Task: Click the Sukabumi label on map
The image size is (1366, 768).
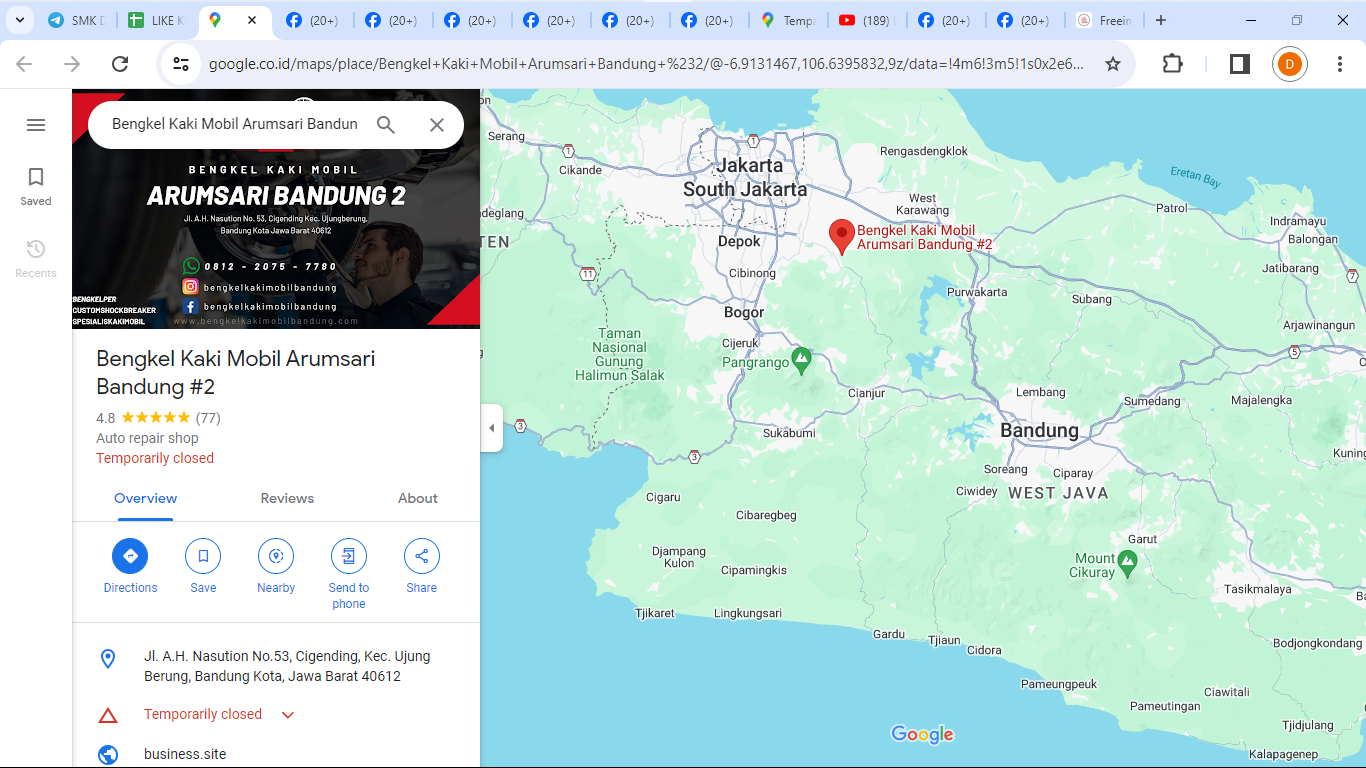Action: coord(789,433)
